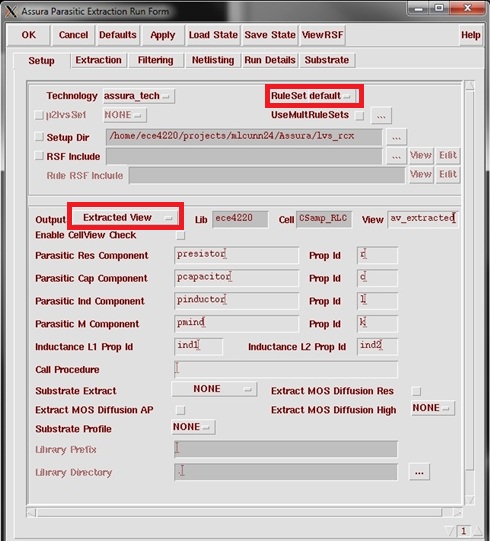Browse for RSF Include file
This screenshot has width=490, height=541.
tap(396, 156)
